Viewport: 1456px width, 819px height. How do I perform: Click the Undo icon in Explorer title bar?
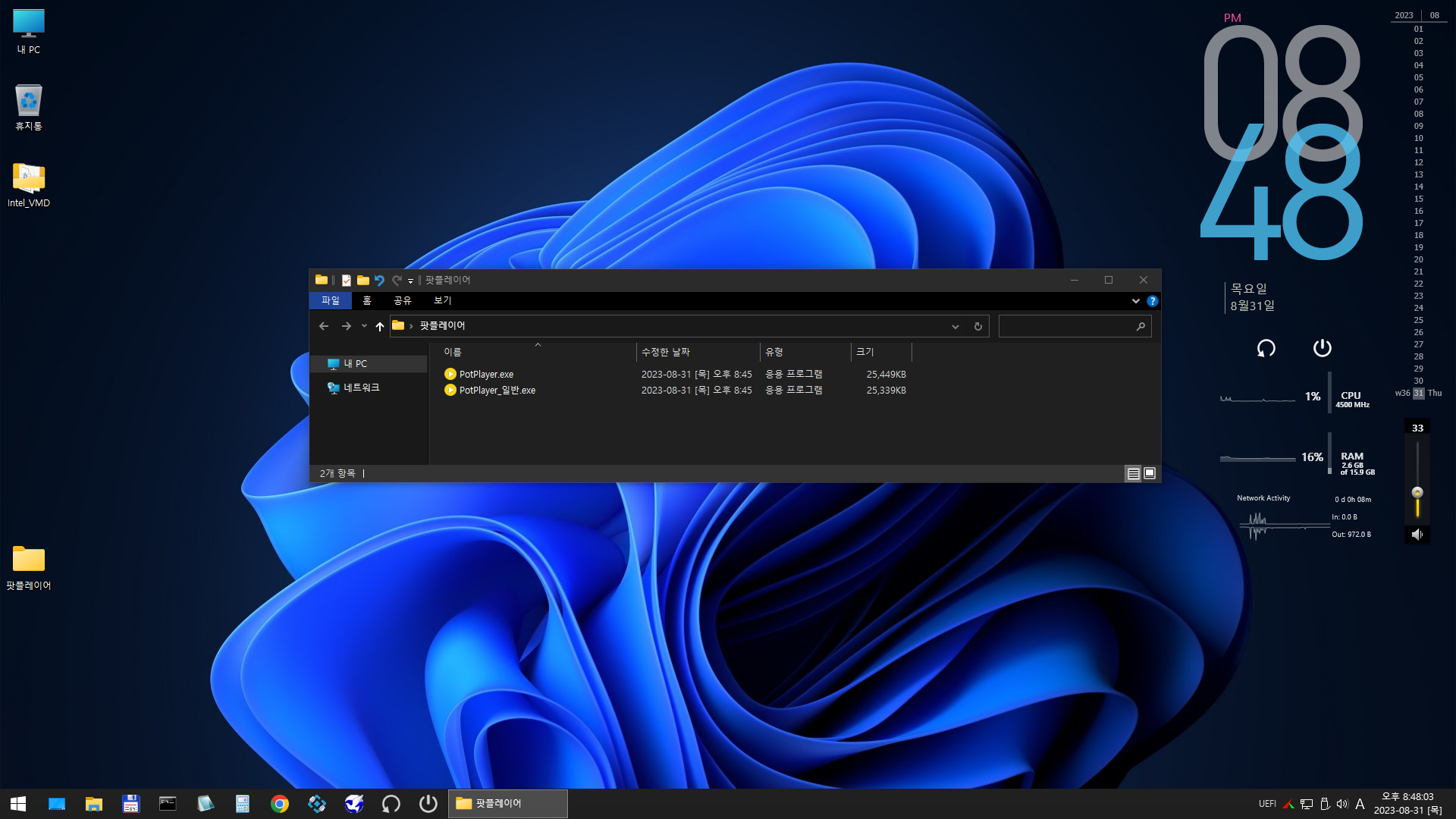click(x=379, y=281)
